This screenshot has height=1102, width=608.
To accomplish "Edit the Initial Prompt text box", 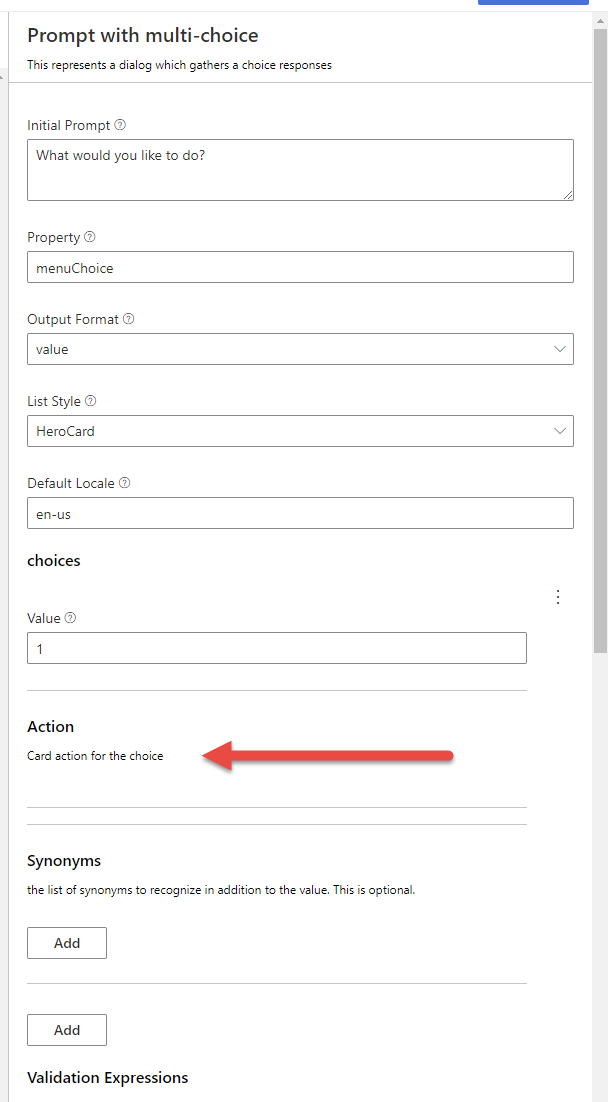I will pos(300,169).
